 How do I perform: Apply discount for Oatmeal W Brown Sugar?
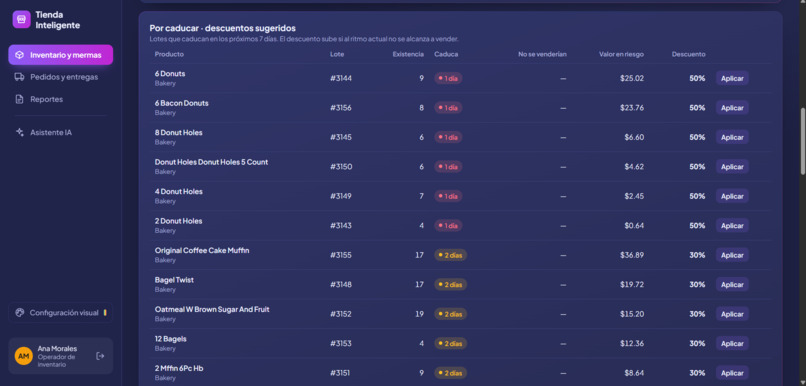tap(732, 314)
